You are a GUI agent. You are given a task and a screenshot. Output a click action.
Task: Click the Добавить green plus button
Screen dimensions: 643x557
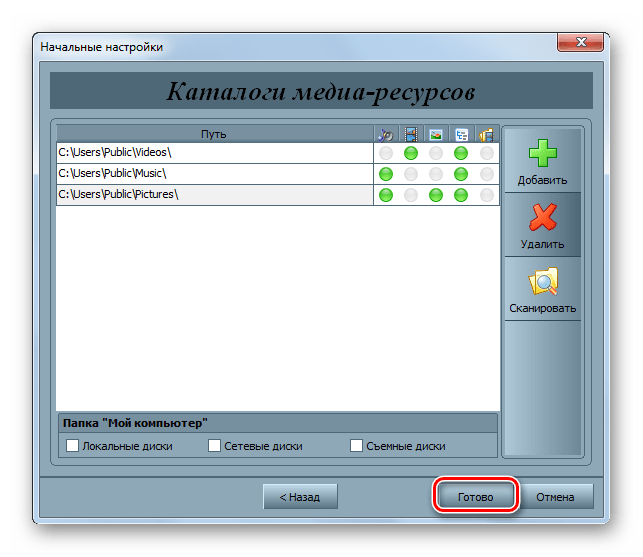542,161
